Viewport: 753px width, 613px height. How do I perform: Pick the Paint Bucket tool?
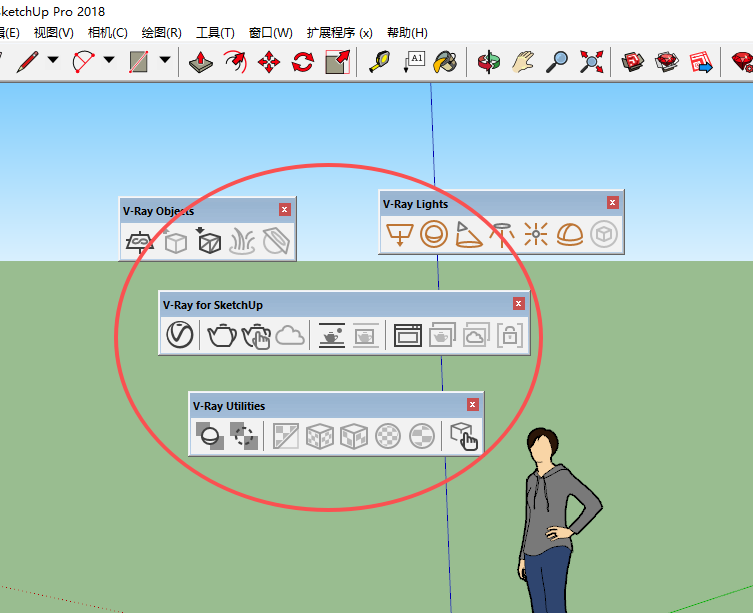(445, 62)
